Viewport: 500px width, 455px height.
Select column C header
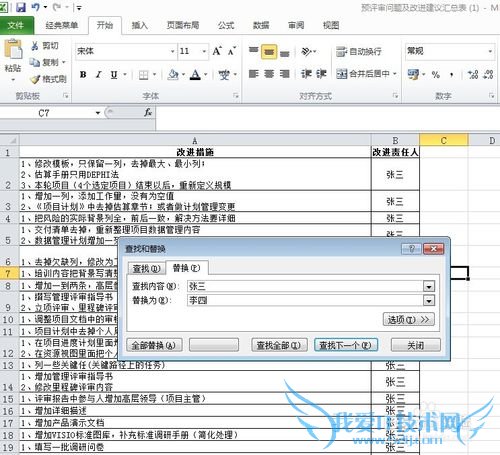pos(444,140)
